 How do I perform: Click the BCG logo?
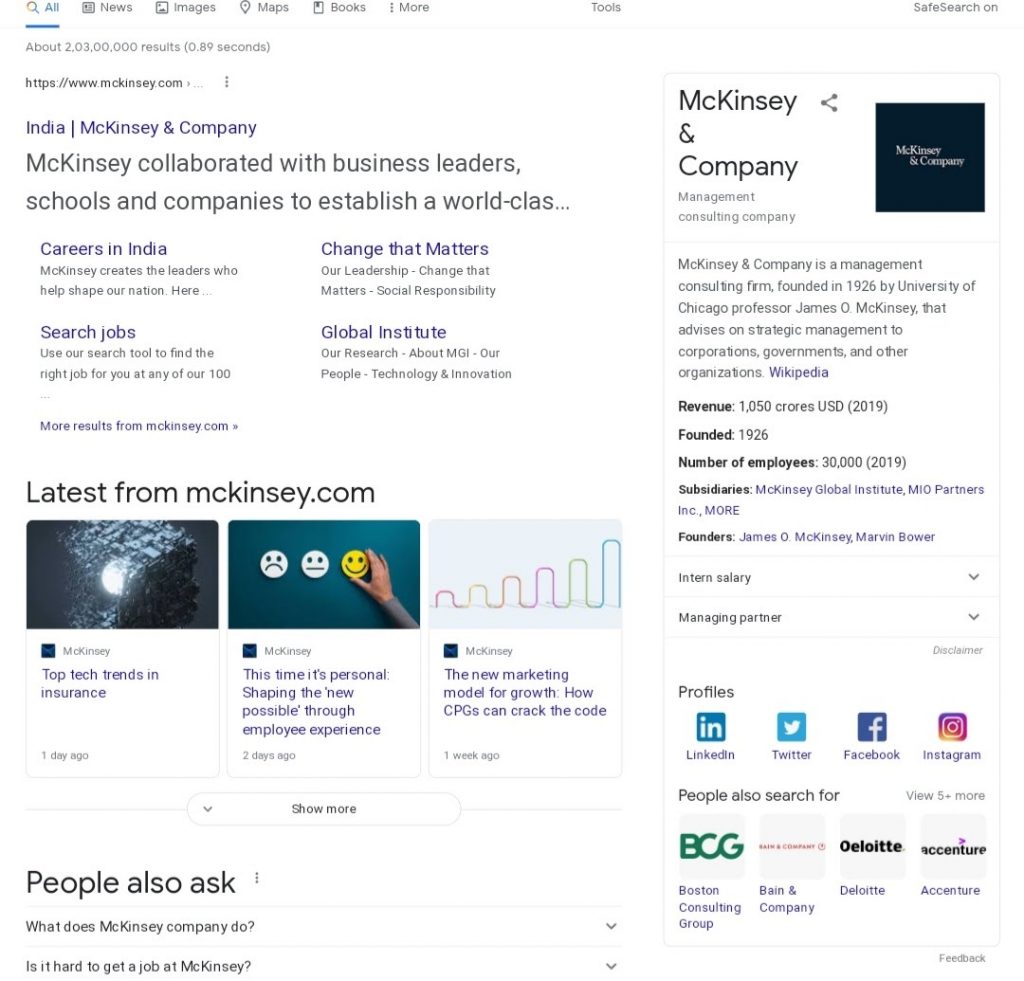click(x=711, y=846)
